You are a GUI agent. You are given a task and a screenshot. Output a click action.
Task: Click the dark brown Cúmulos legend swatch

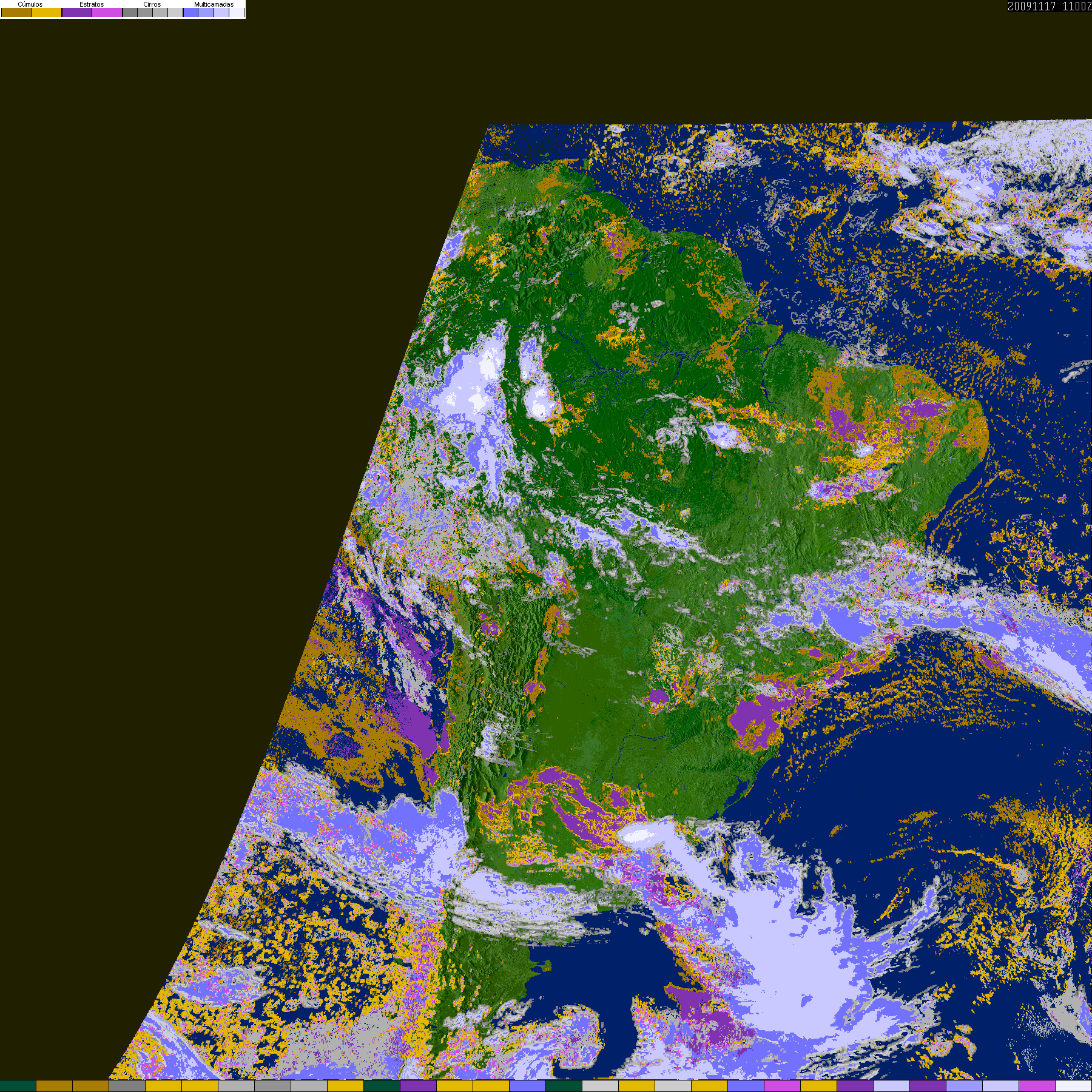tap(16, 13)
